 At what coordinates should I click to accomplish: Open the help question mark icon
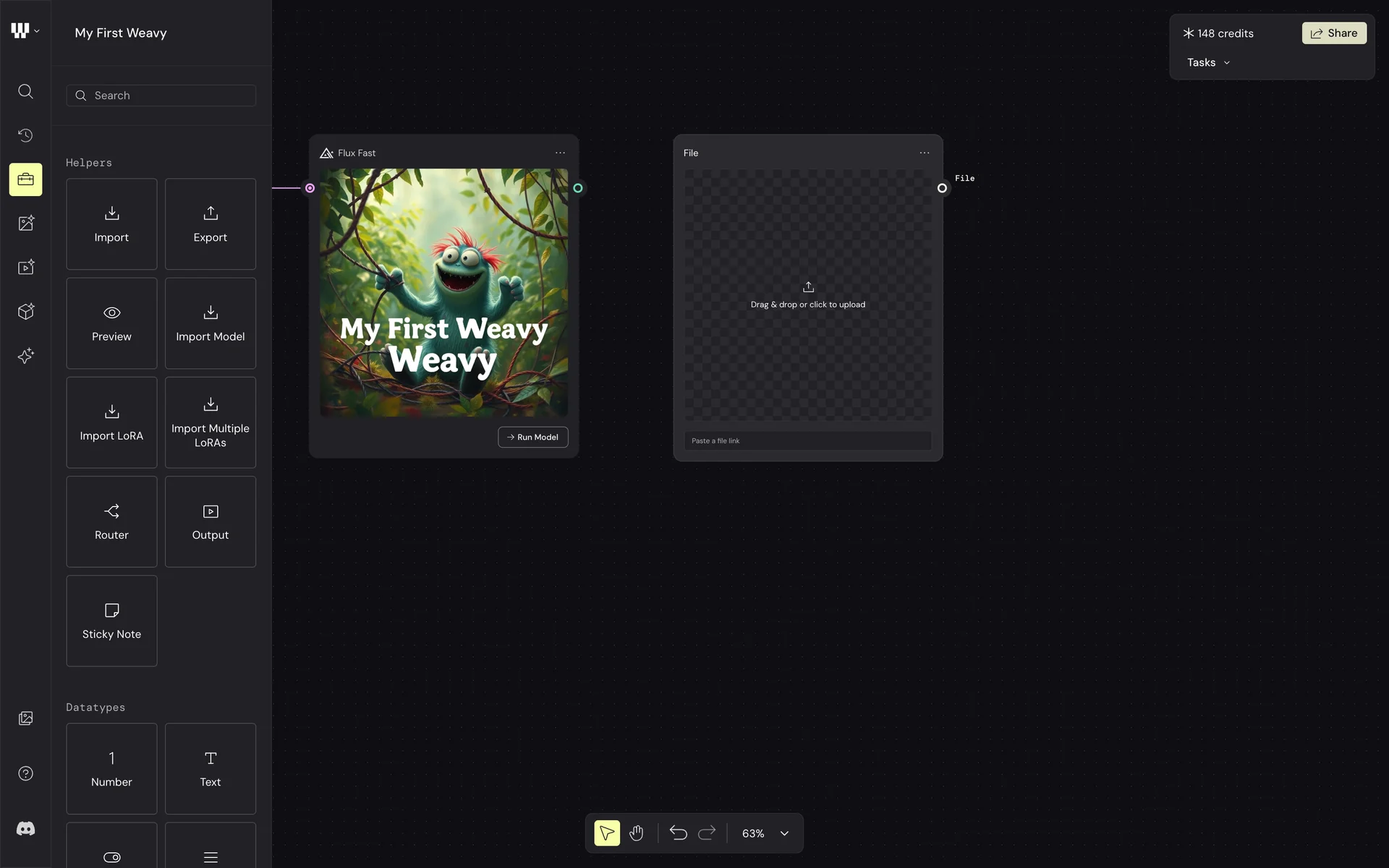[x=25, y=773]
